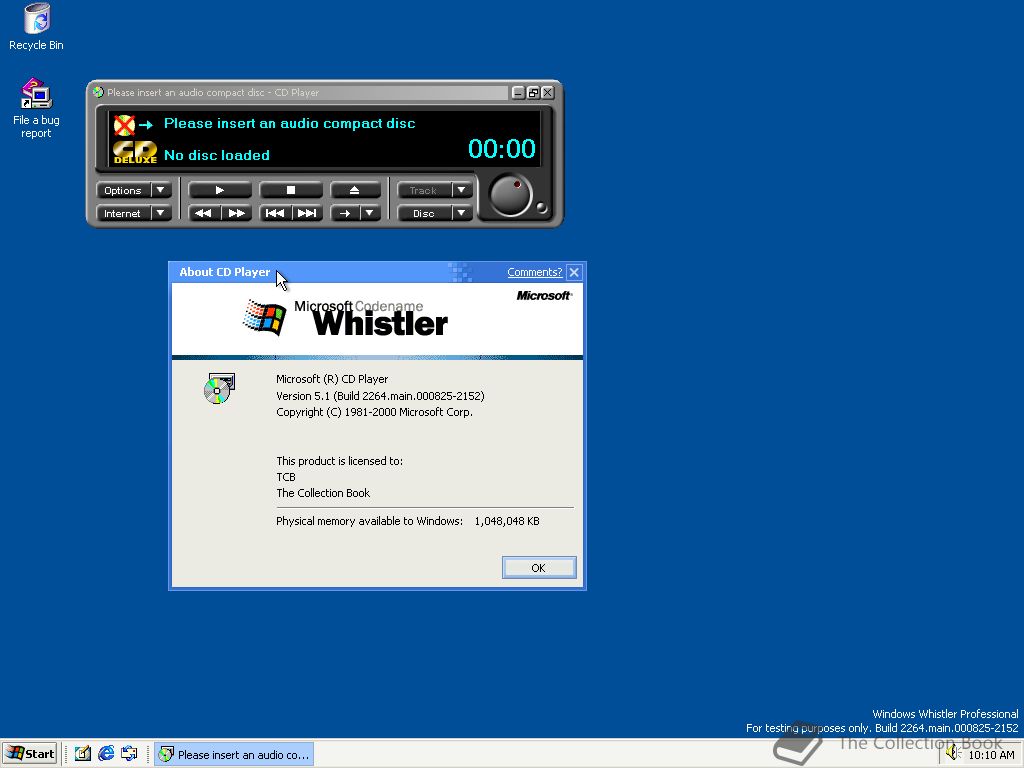
Task: Click the CD Player taskbar button
Action: tap(234, 754)
